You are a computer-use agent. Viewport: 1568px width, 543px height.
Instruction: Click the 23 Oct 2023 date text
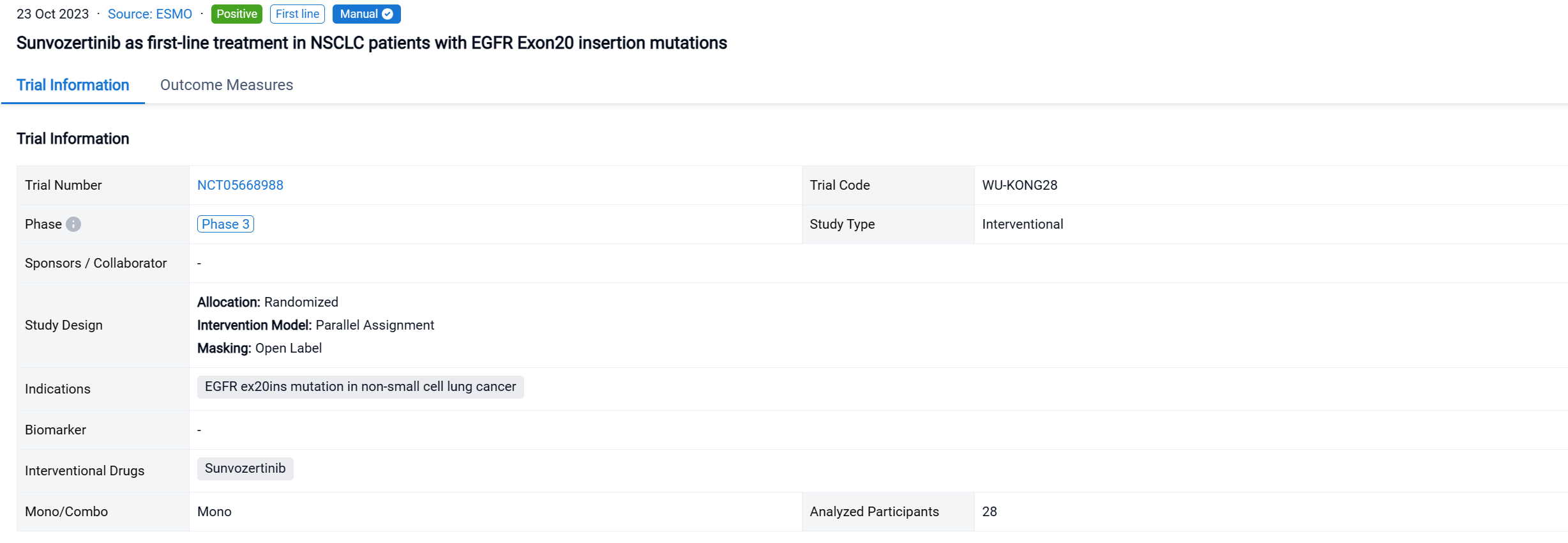pyautogui.click(x=52, y=14)
